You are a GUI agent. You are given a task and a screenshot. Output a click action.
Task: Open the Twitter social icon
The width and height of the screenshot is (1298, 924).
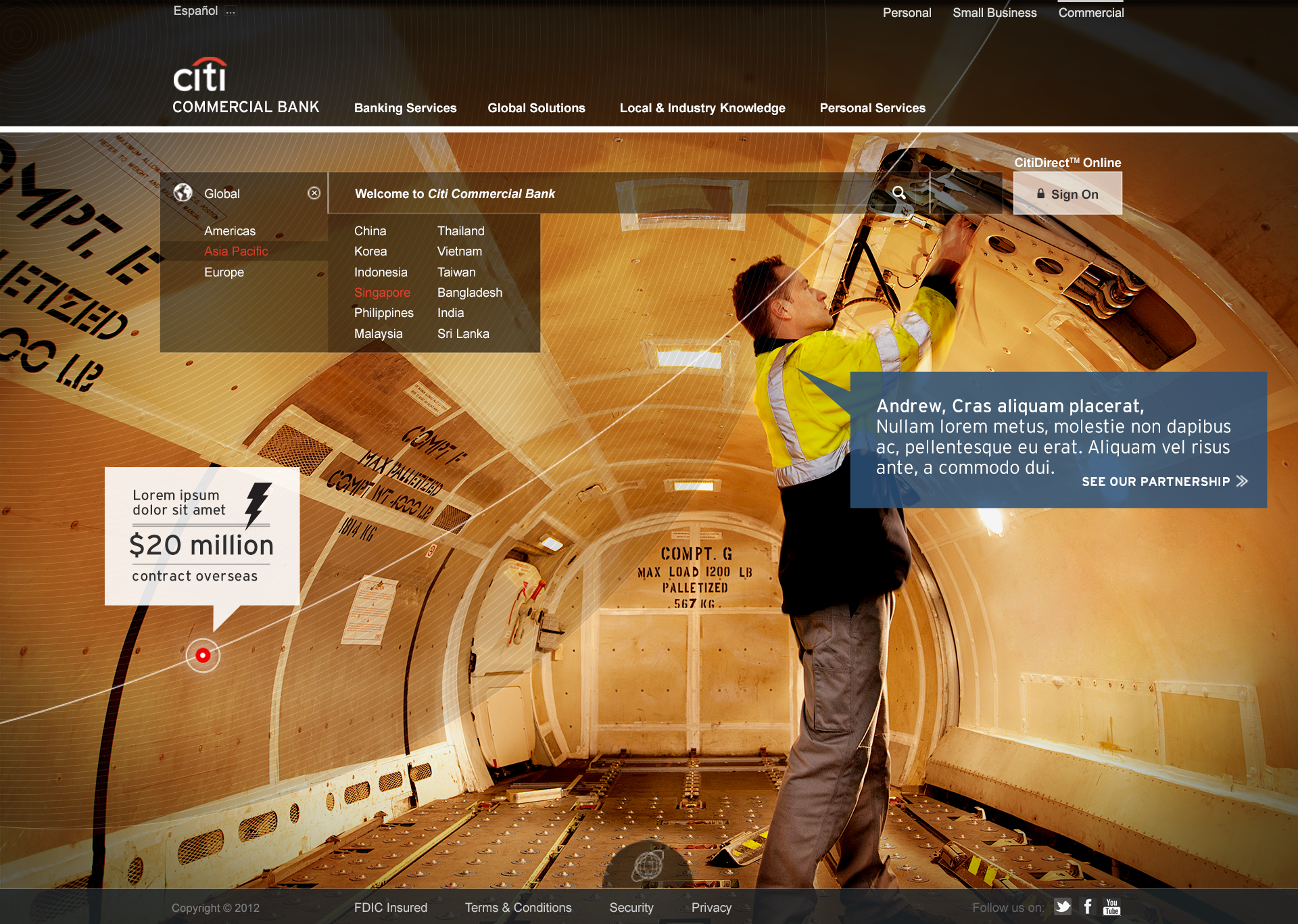(x=1063, y=906)
